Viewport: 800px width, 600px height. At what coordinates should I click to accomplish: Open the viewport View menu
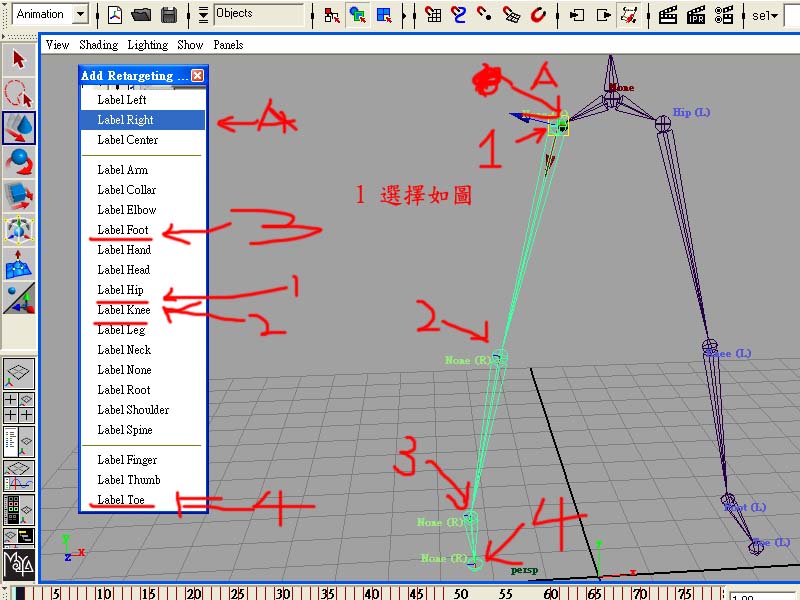pos(57,45)
